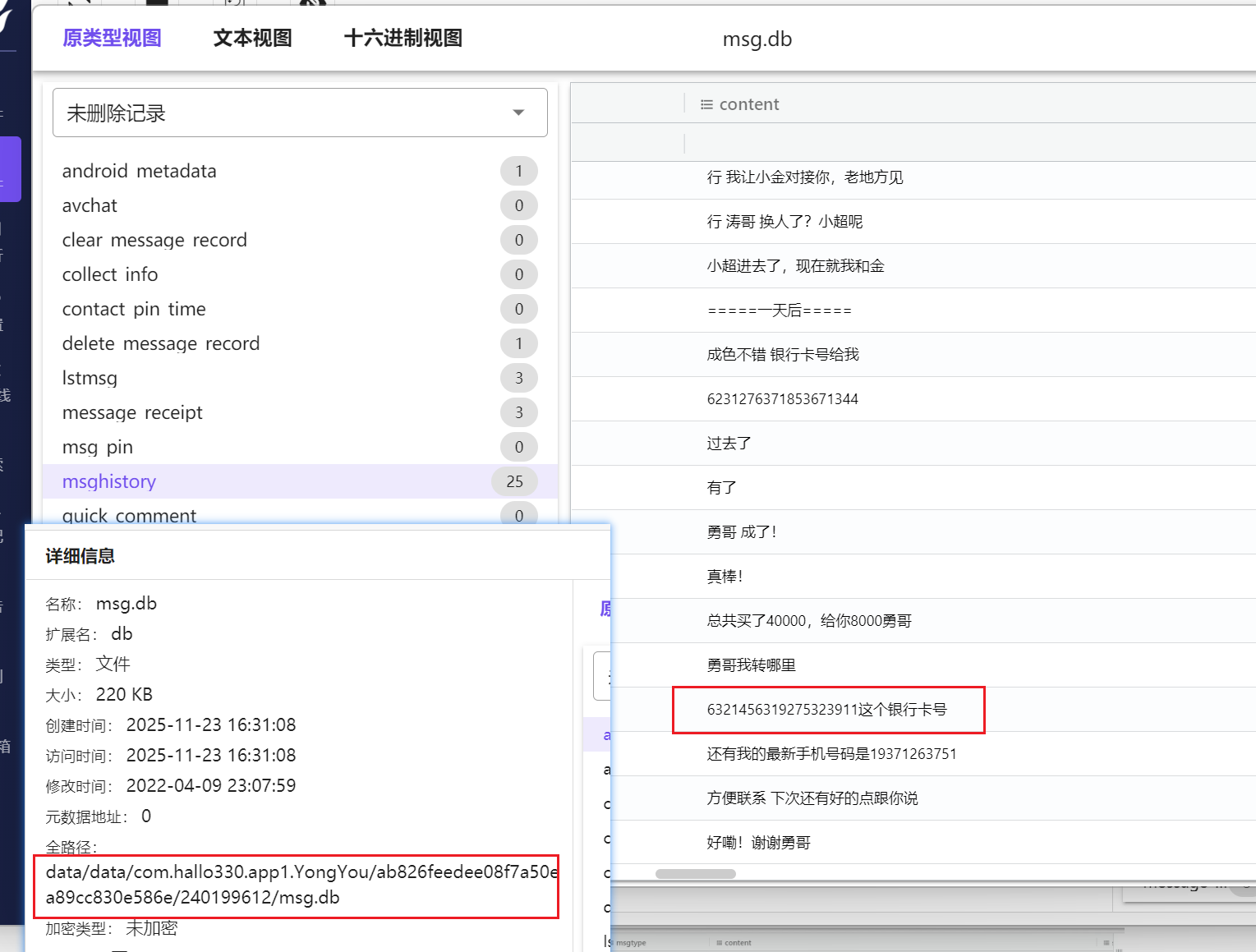
Task: Open the 文本视图 tab
Action: point(252,38)
